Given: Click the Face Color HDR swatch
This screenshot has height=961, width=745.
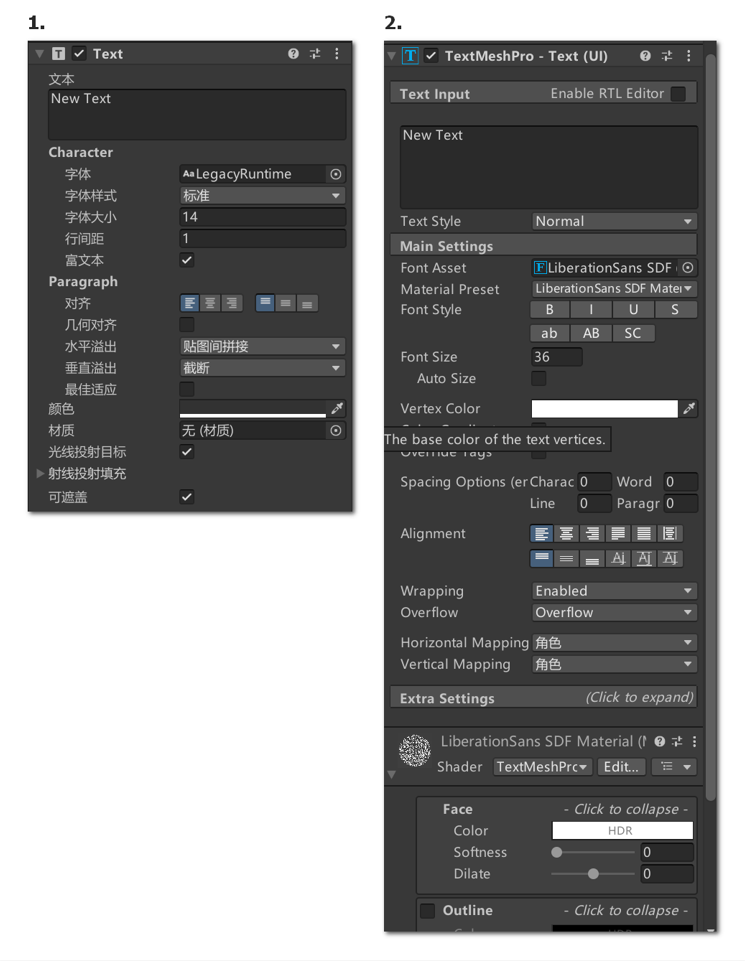Looking at the screenshot, I should pyautogui.click(x=622, y=830).
